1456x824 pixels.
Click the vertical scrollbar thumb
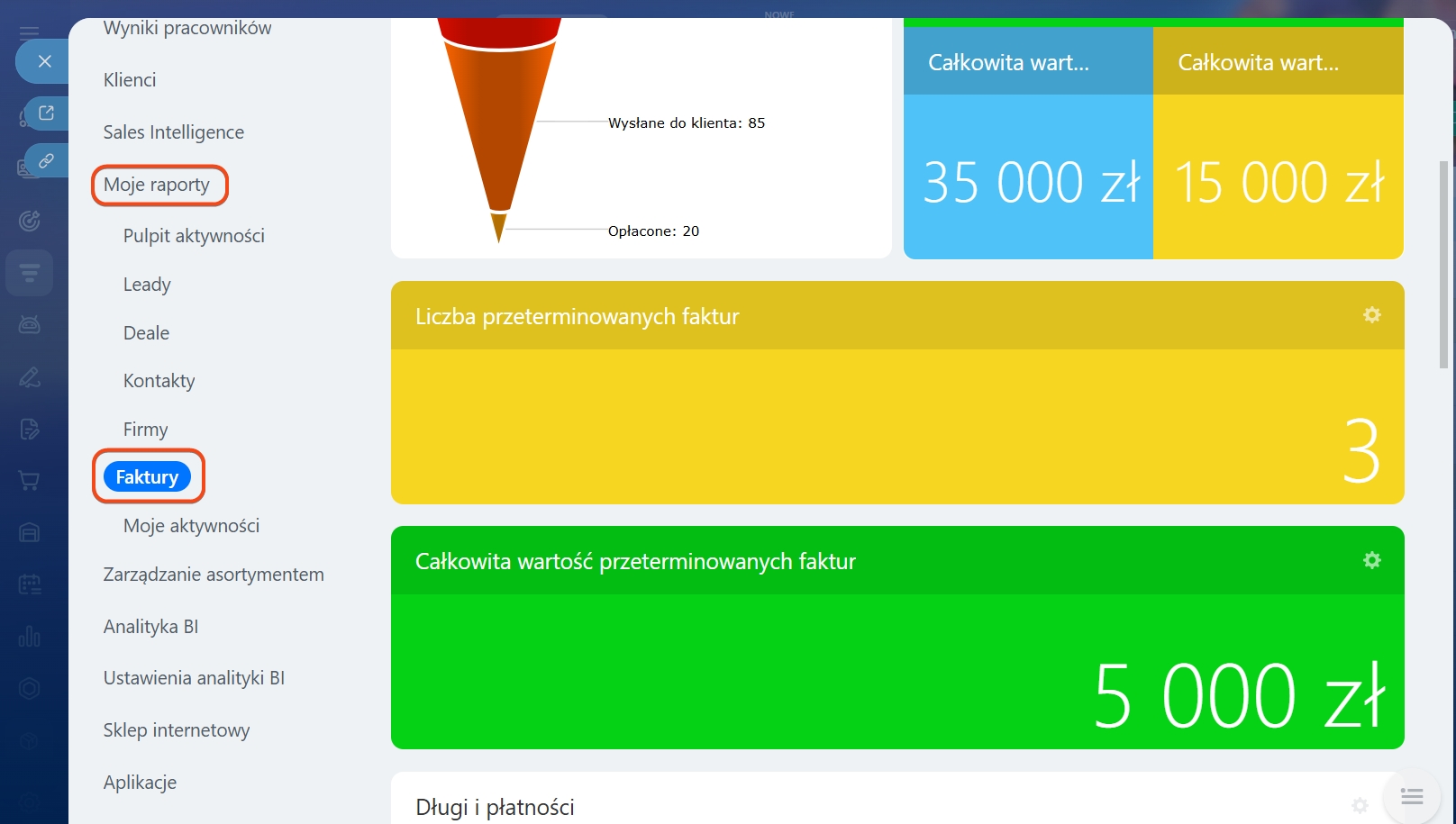pos(1443,265)
